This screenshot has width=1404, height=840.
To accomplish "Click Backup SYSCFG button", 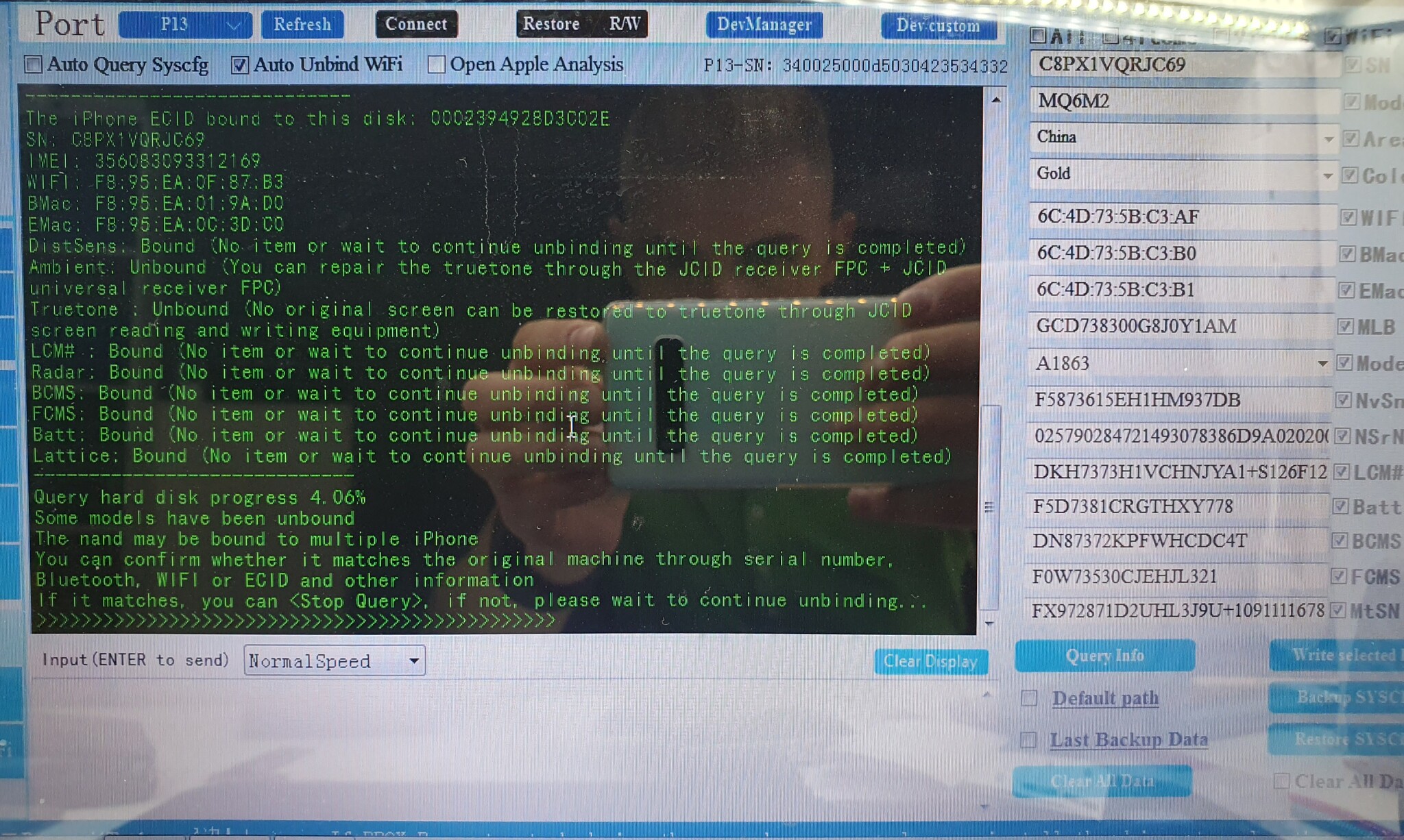I will 1337,697.
